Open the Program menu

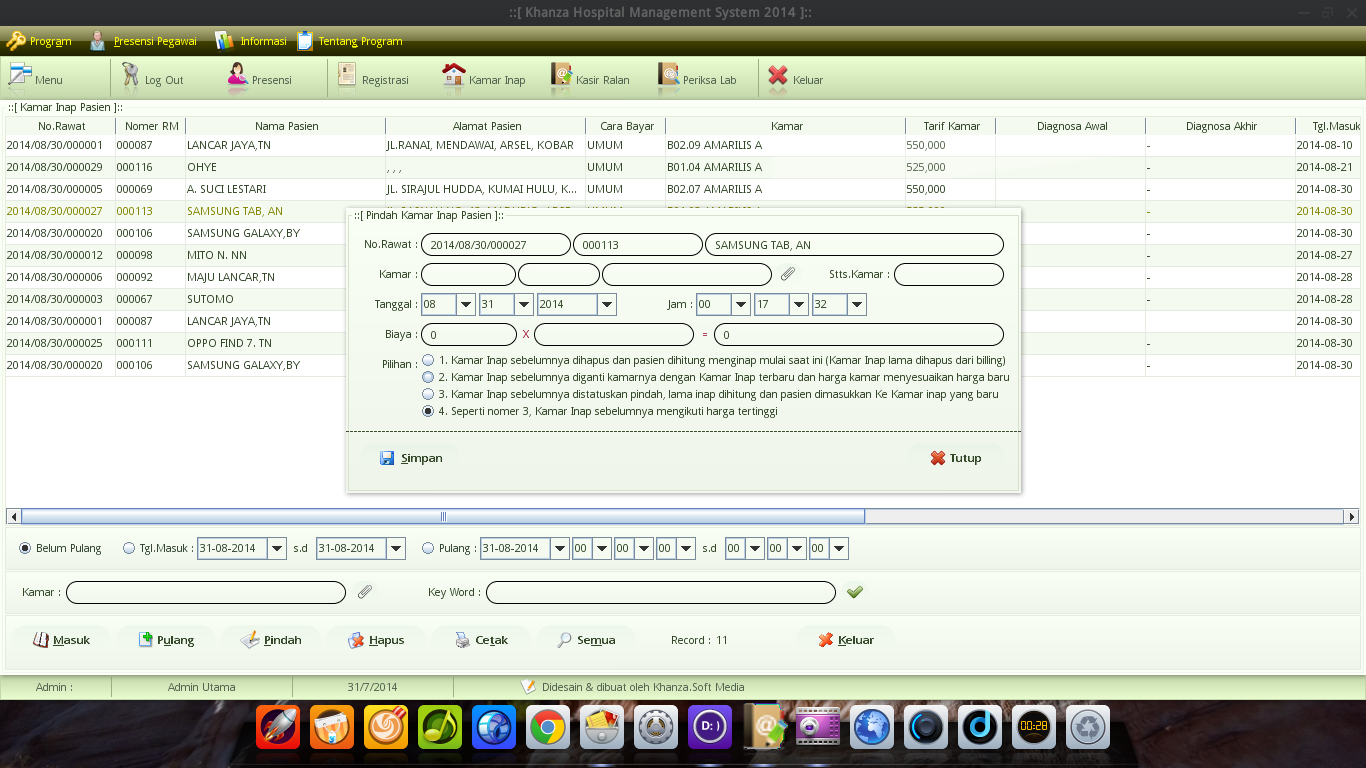coord(39,41)
